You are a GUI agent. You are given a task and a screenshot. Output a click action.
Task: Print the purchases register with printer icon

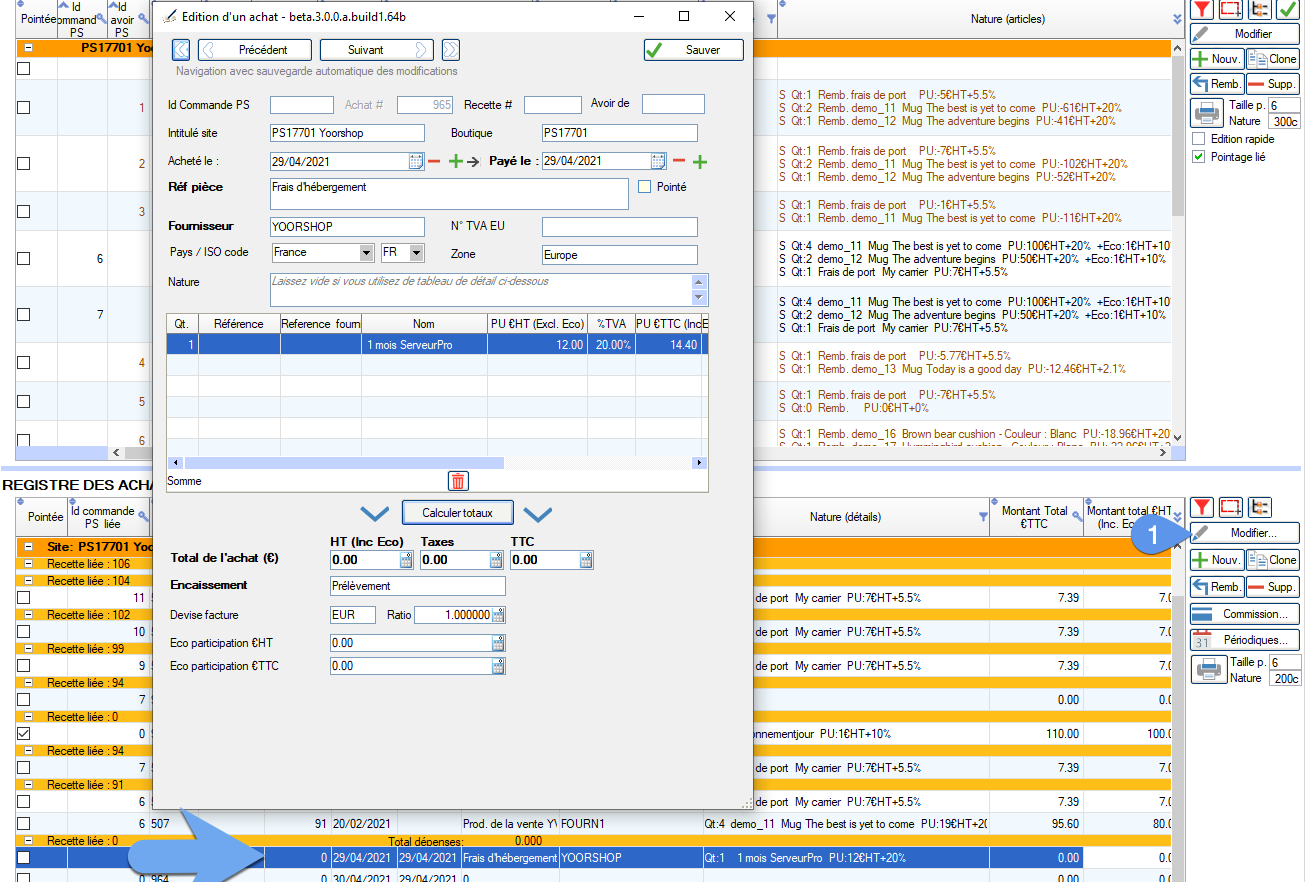click(1208, 669)
